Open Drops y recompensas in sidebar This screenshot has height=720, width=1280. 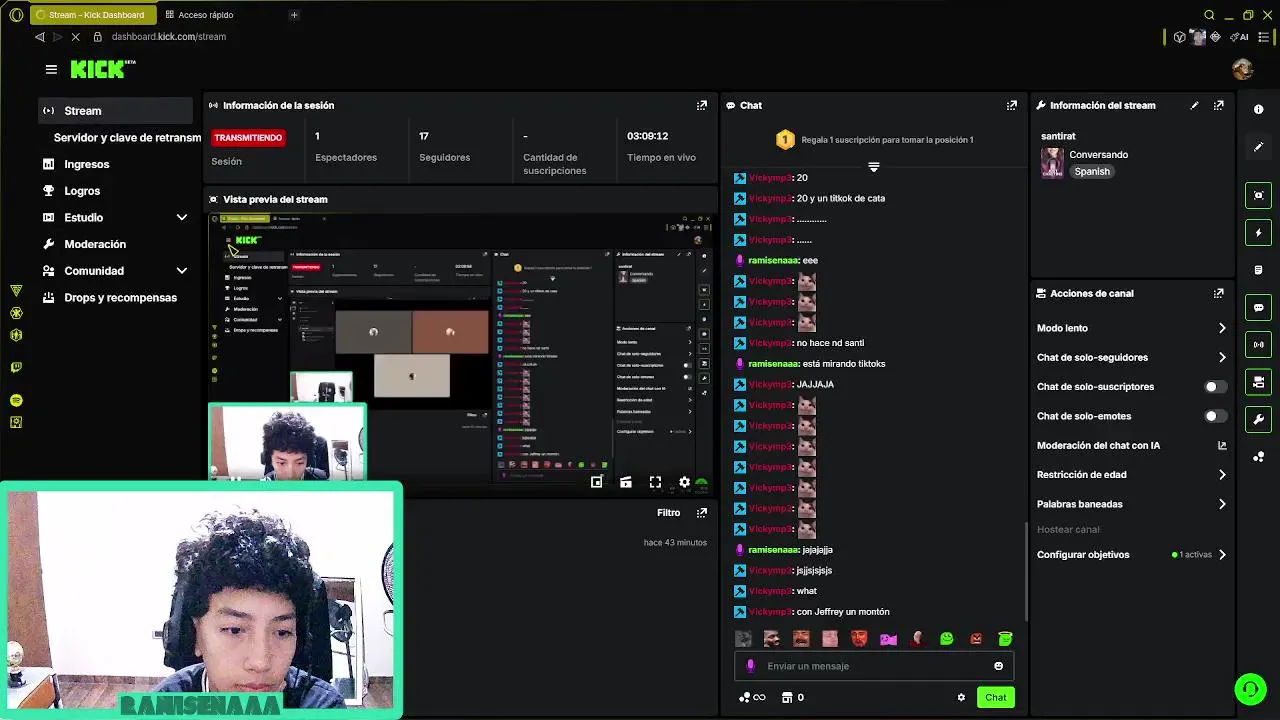(120, 298)
